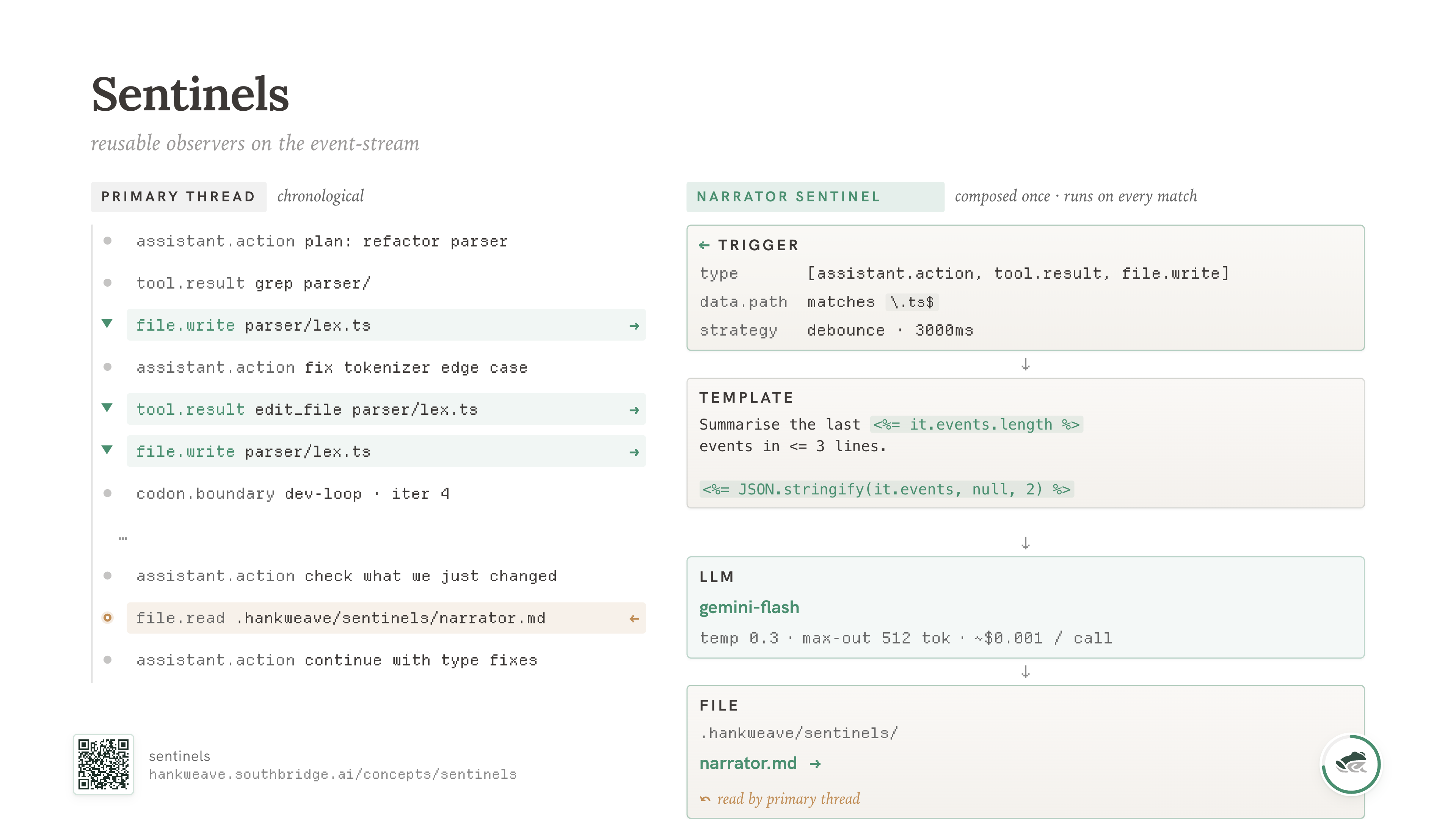1456x819 pixels.
Task: Click the triangle beside the second file.write row, above codon.boundary
Action: (x=107, y=450)
